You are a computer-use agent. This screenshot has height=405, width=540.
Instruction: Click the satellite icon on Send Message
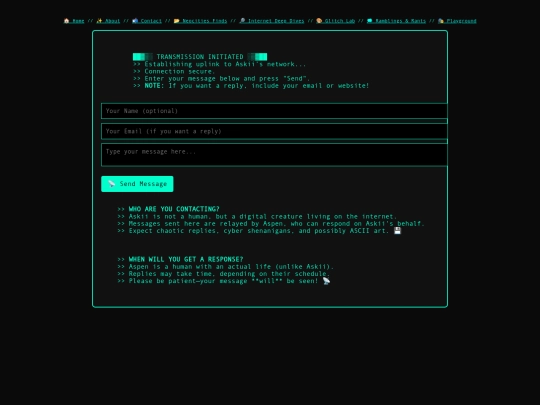(x=111, y=184)
